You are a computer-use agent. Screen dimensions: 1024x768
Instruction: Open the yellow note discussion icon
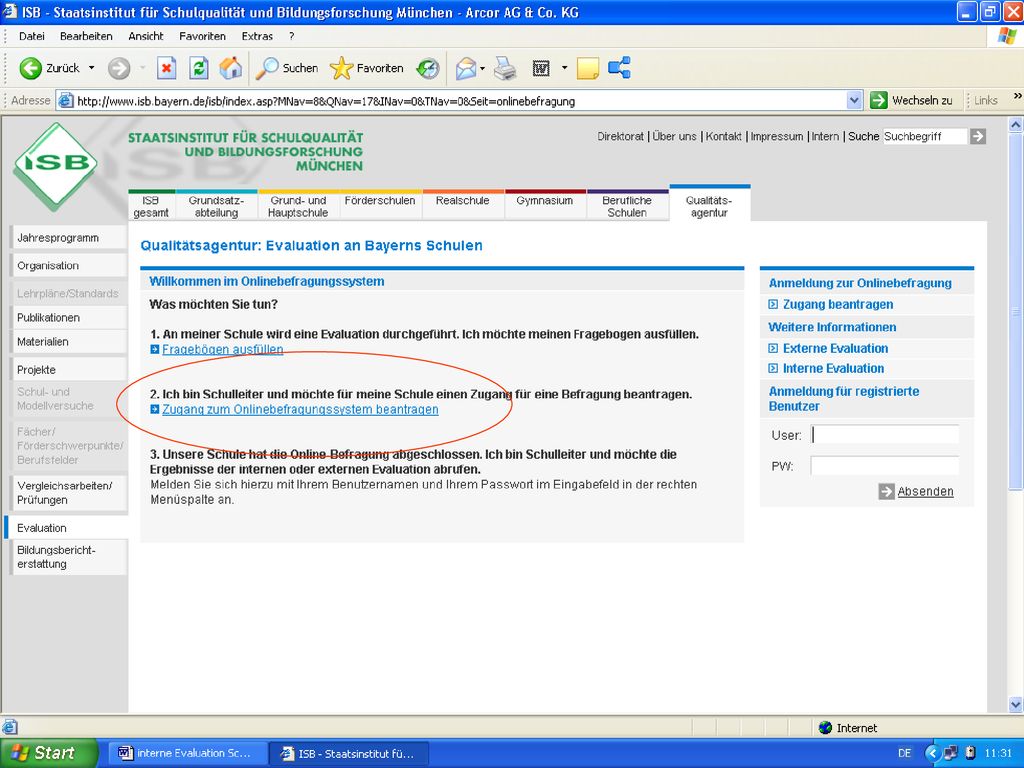coord(588,68)
